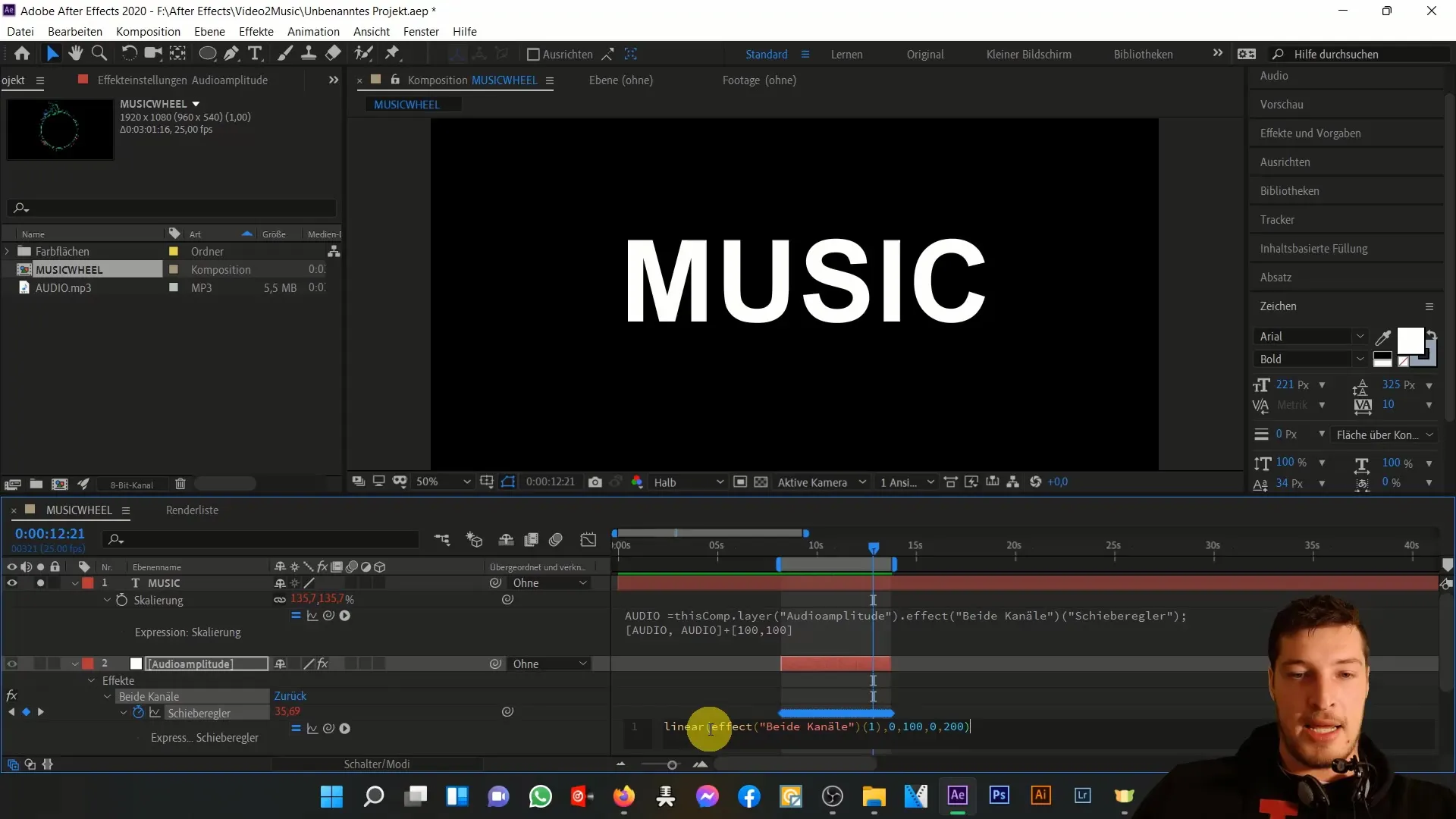Open the Datei menu
Image resolution: width=1456 pixels, height=819 pixels.
click(20, 32)
